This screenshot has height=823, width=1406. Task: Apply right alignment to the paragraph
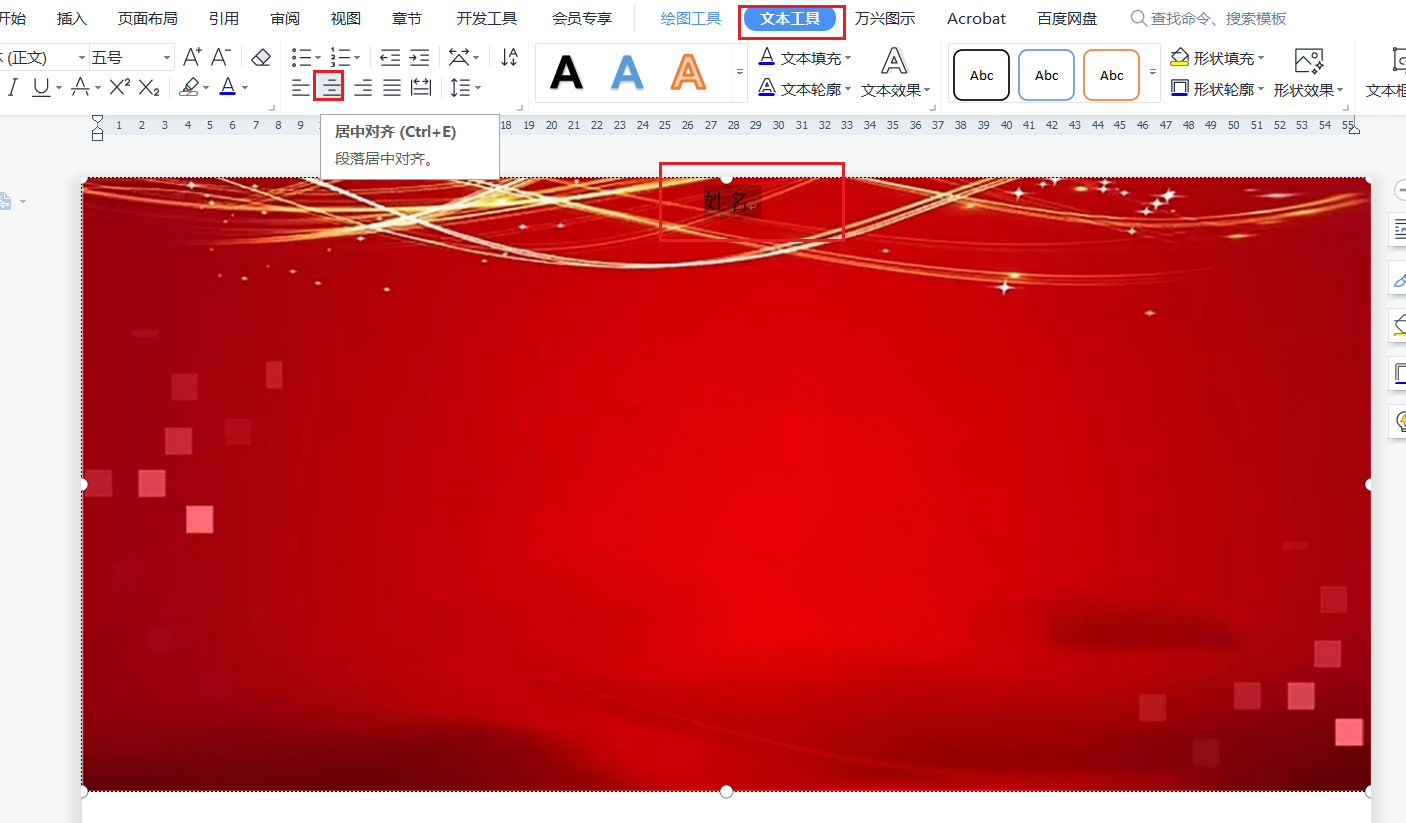tap(362, 88)
